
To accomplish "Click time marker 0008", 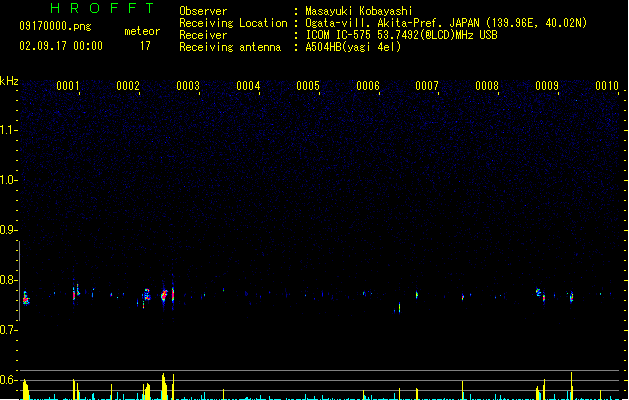I will 487,86.
